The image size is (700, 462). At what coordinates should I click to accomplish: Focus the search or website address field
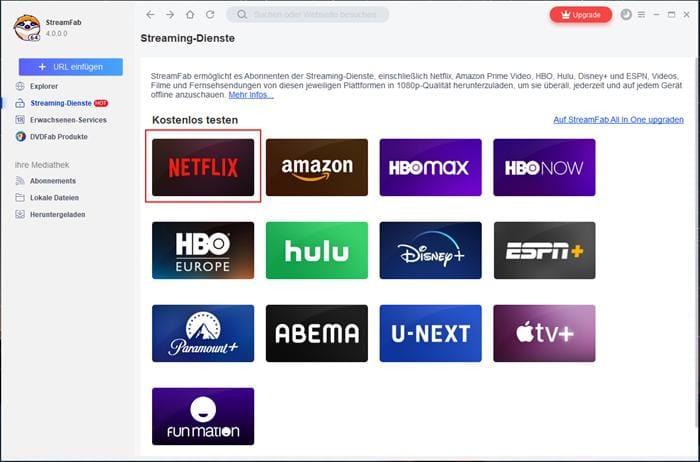(308, 15)
